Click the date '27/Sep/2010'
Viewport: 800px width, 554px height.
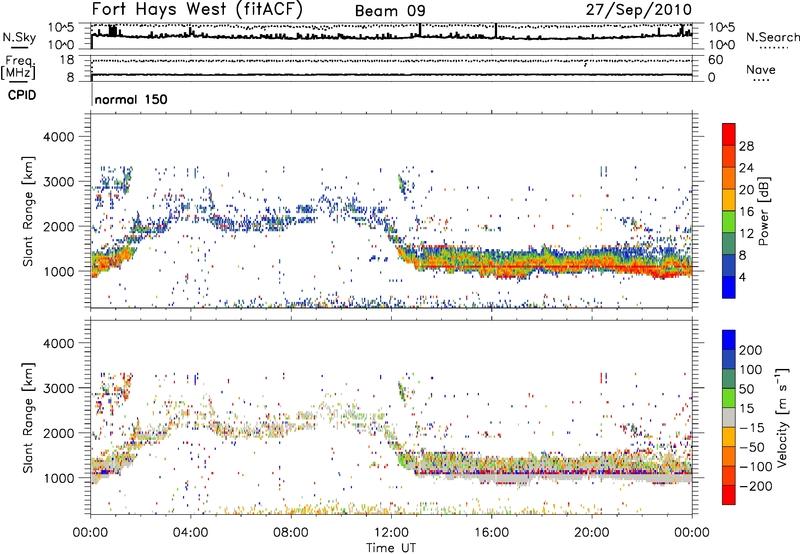(x=639, y=9)
